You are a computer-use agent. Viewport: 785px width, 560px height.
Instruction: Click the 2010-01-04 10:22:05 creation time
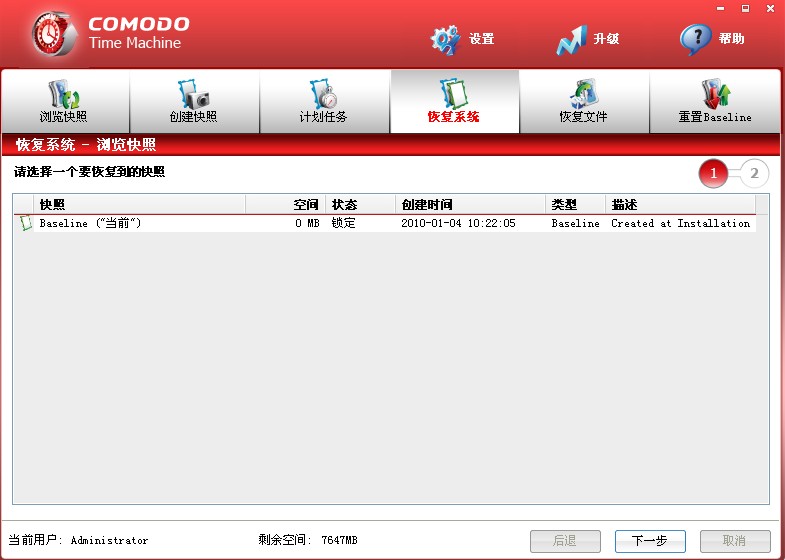(458, 223)
